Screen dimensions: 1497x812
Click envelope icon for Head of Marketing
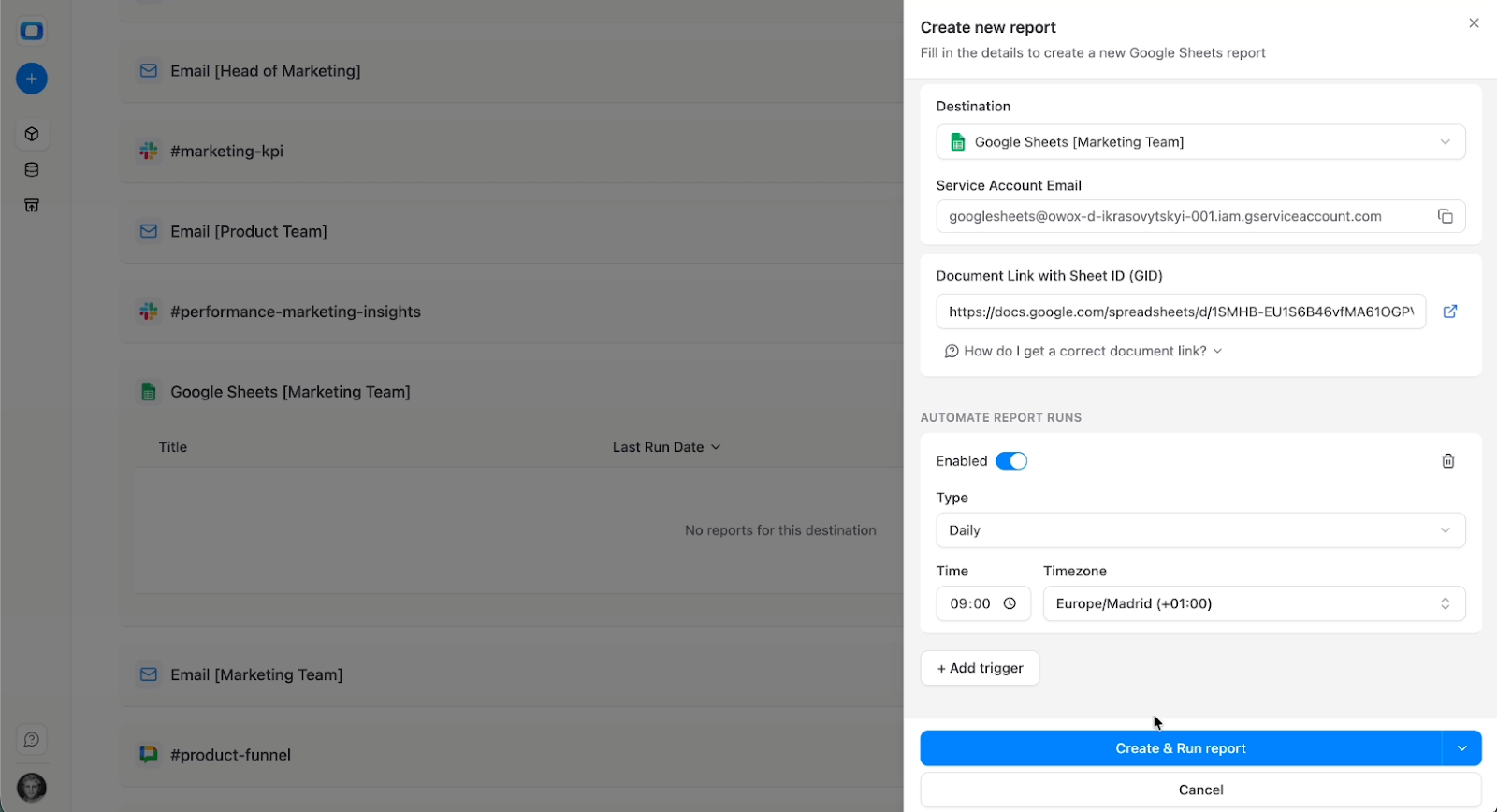click(149, 71)
